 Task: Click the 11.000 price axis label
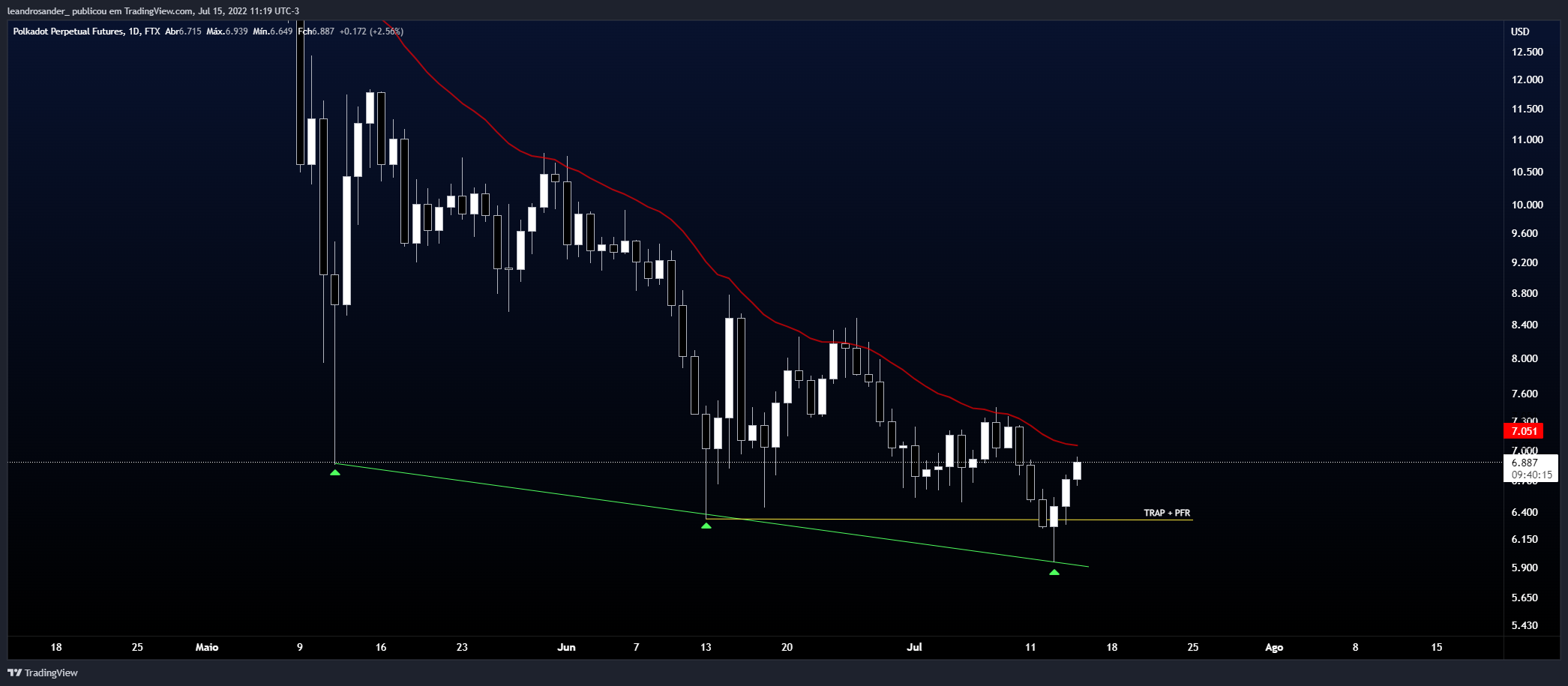click(x=1528, y=139)
